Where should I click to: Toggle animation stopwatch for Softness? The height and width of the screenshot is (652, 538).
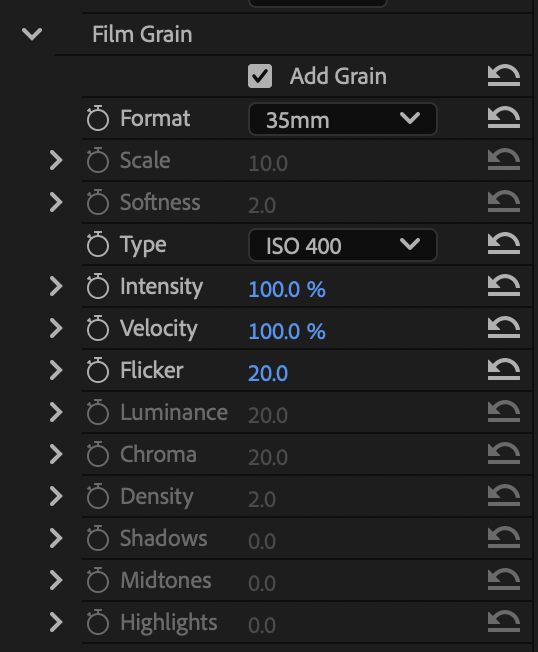[98, 203]
